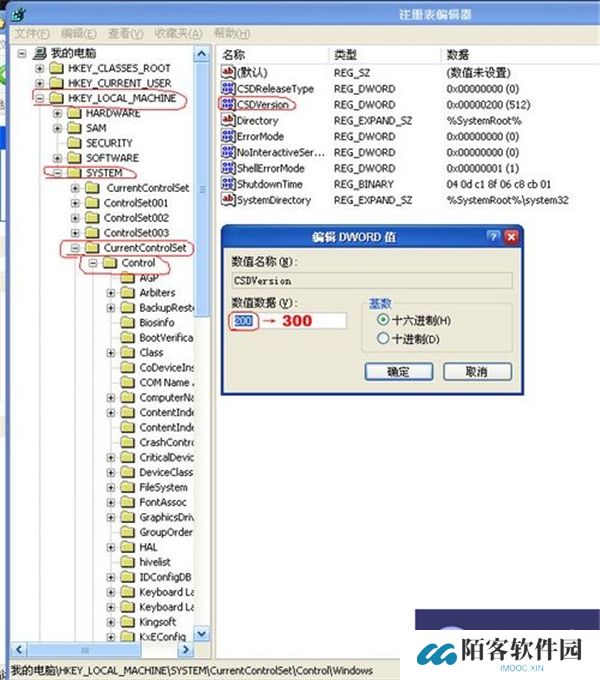Select the hexadecimal radio button
600x680 pixels.
pos(384,320)
